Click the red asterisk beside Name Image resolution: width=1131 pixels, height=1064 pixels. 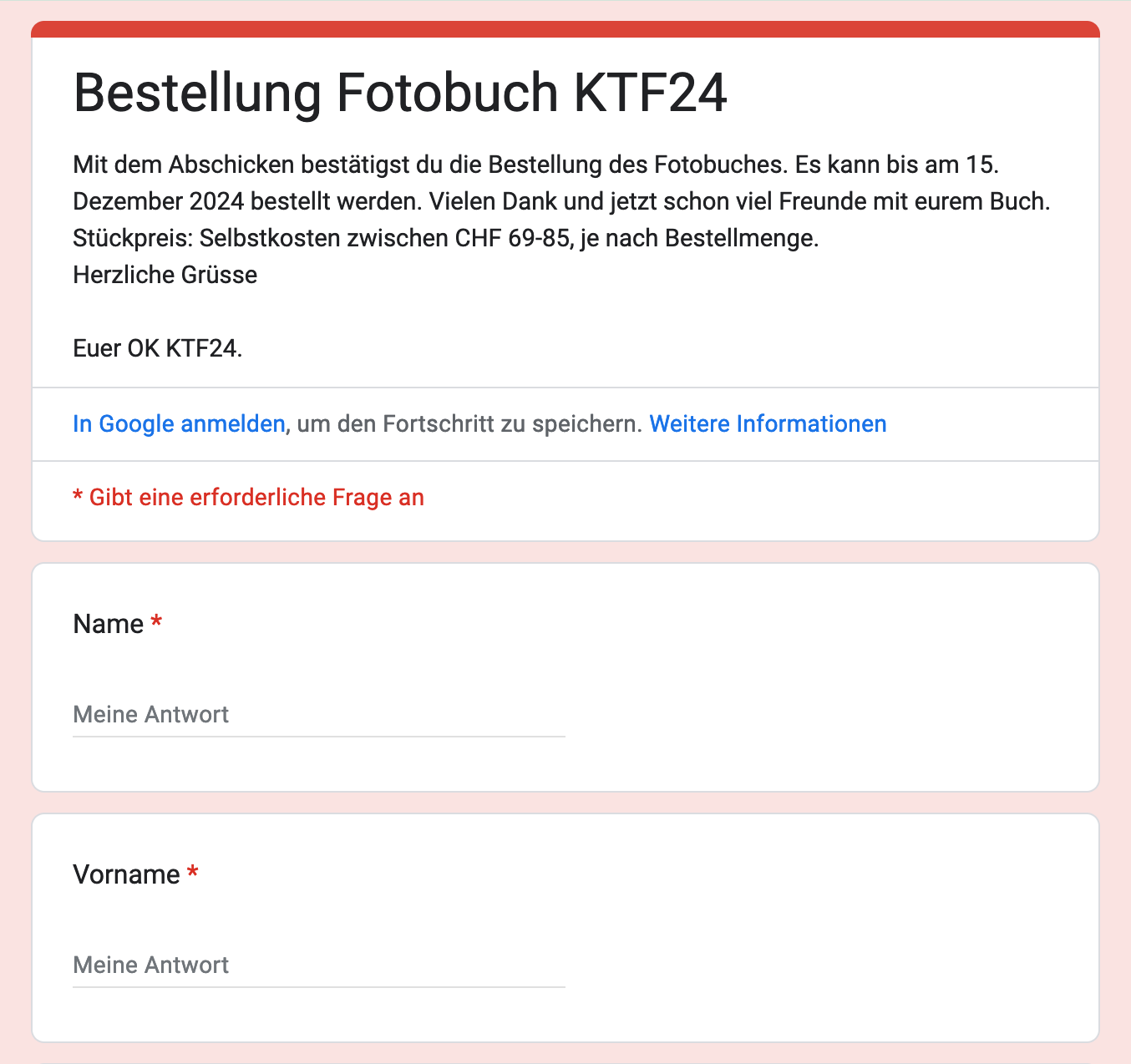point(156,623)
